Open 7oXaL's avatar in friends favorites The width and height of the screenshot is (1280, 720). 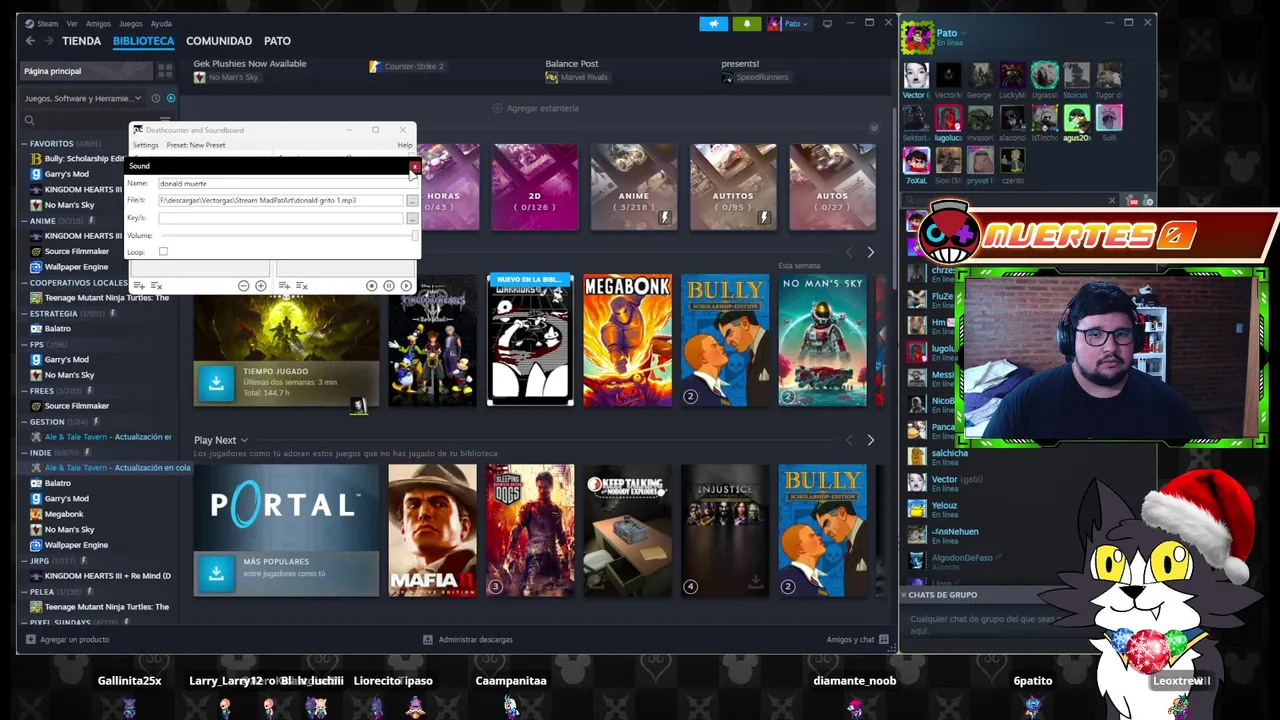coord(916,160)
